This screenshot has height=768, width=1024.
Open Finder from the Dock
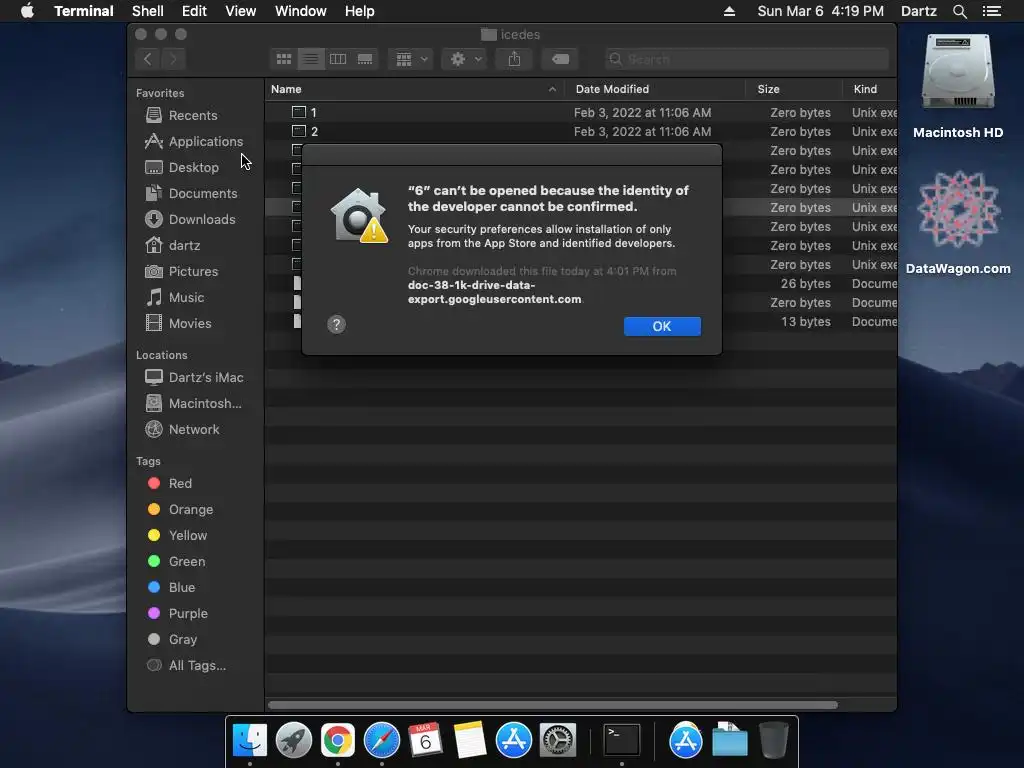click(x=249, y=741)
